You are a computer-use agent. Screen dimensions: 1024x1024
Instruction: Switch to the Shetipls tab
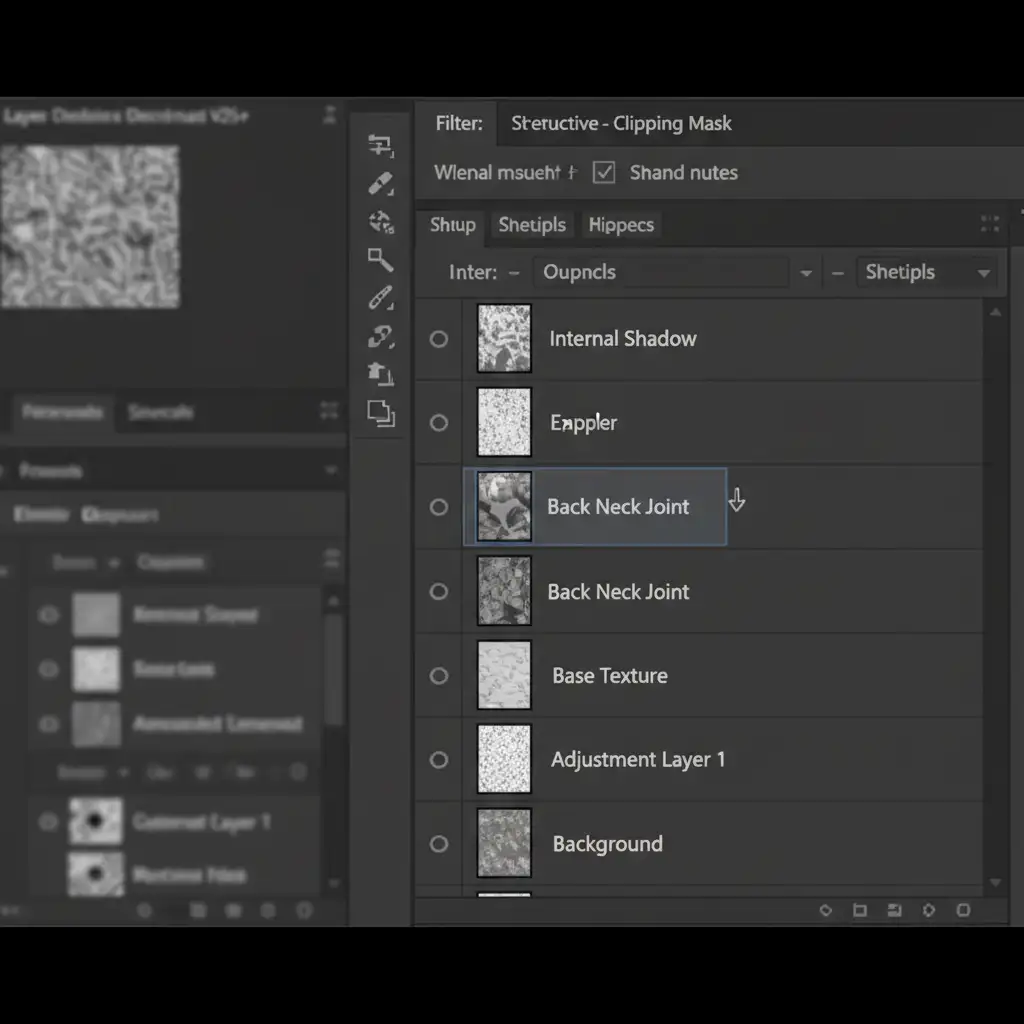click(532, 225)
